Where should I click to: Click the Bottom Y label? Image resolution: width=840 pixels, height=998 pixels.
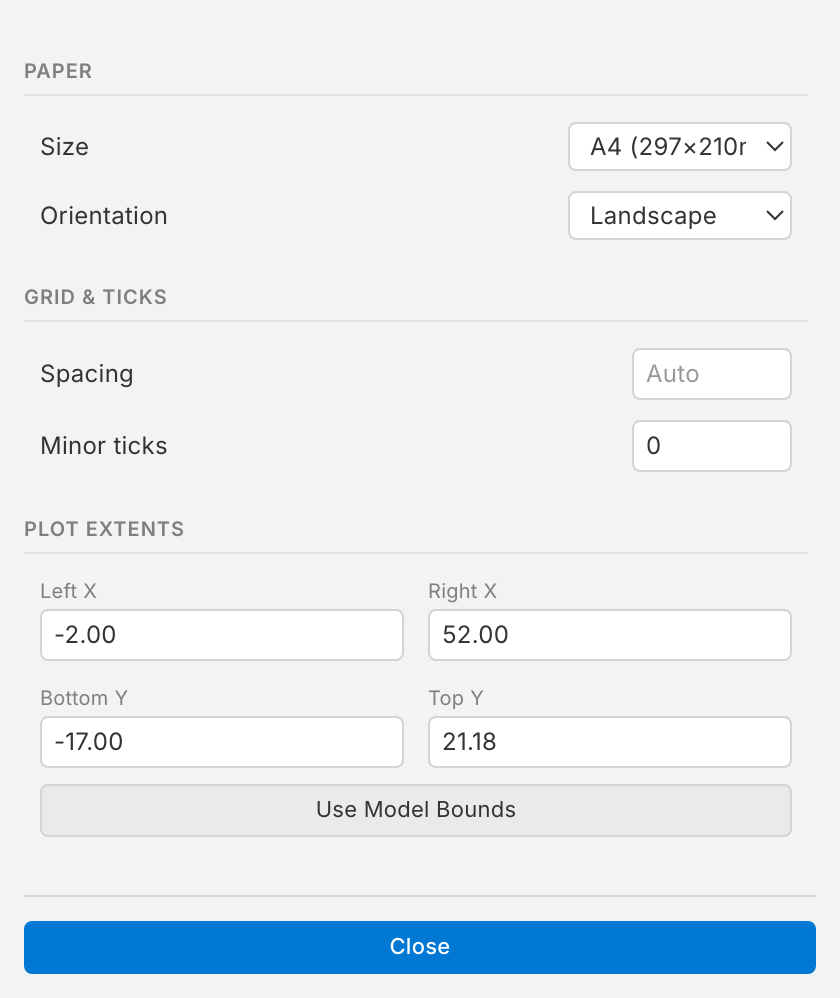click(84, 698)
